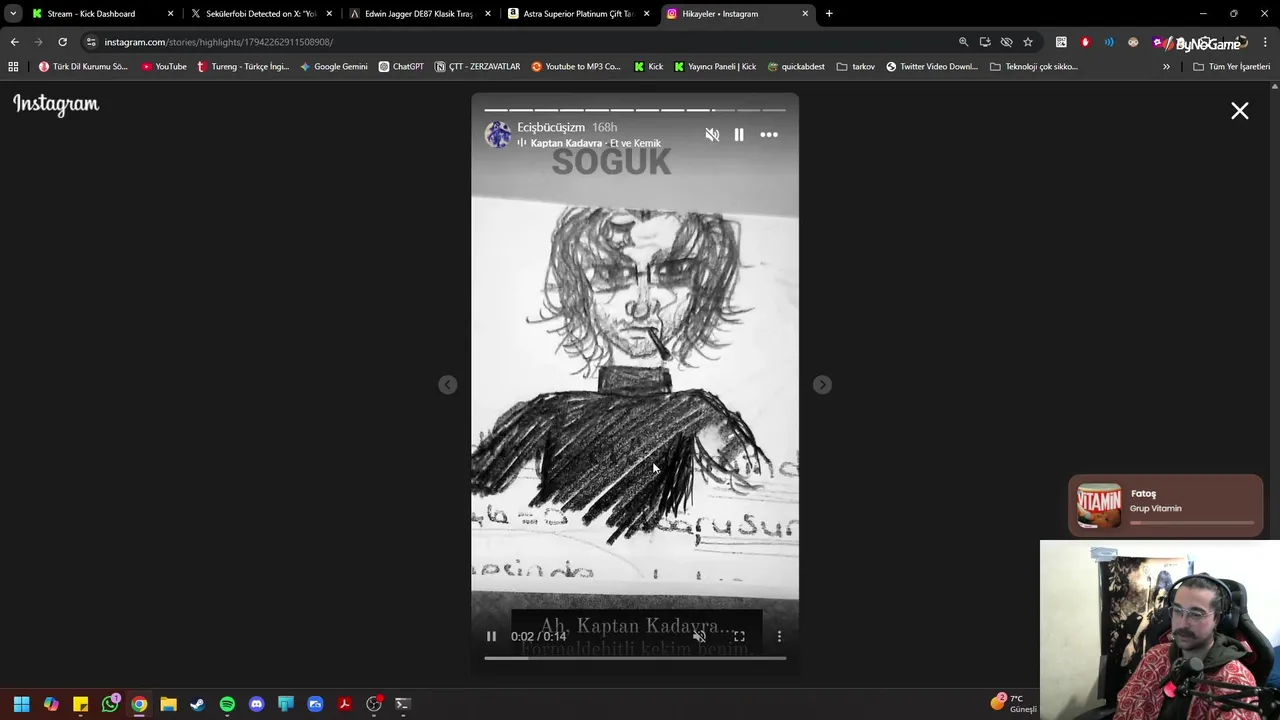The height and width of the screenshot is (720, 1280).
Task: Seek along the video progress bar
Action: (x=635, y=658)
